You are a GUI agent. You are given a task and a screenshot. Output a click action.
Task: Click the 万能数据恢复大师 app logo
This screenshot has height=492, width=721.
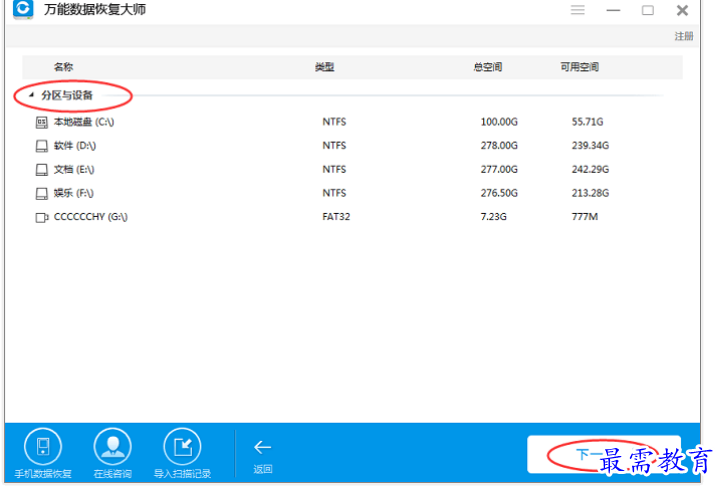23,9
